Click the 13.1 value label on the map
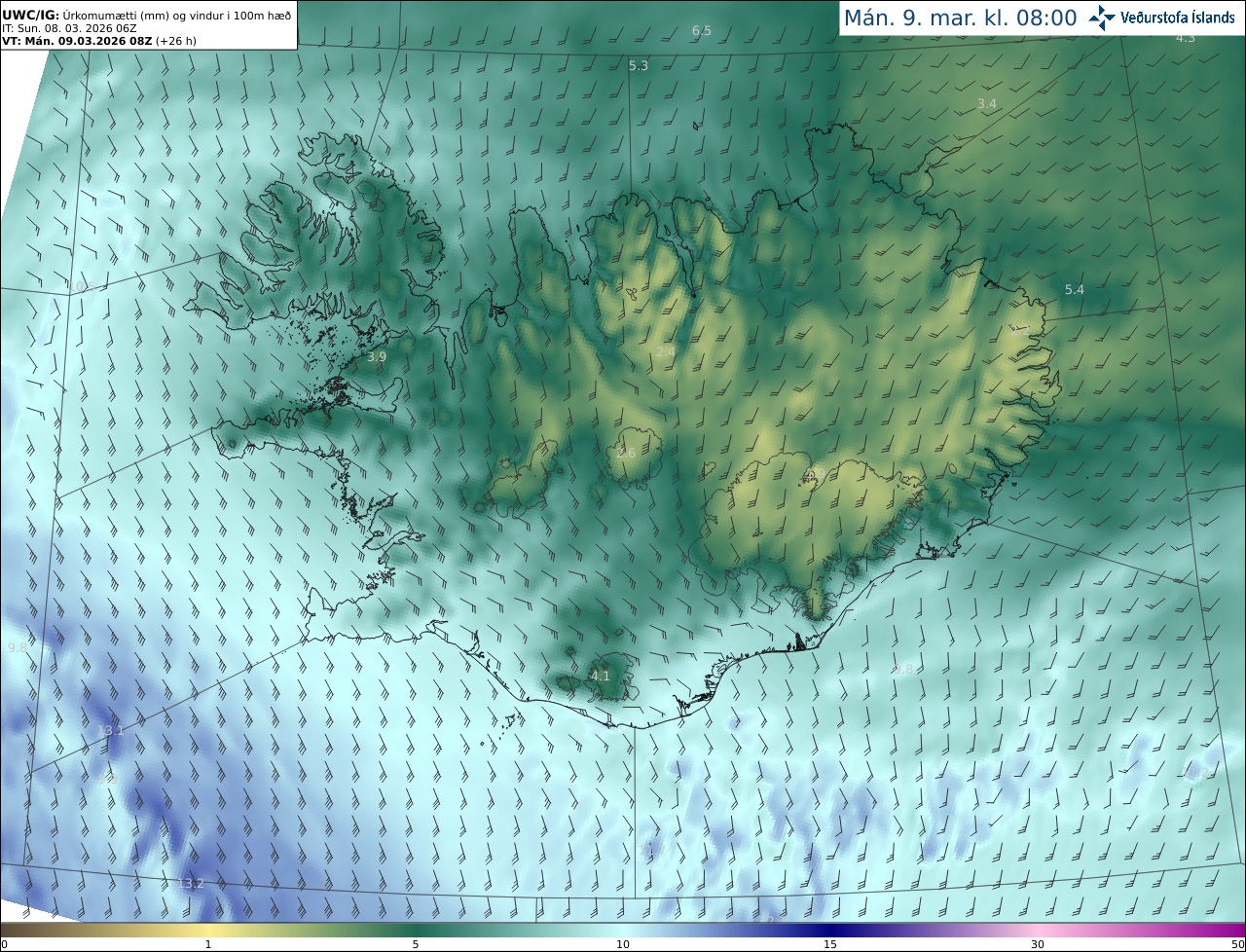The width and height of the screenshot is (1246, 952). coord(111,731)
